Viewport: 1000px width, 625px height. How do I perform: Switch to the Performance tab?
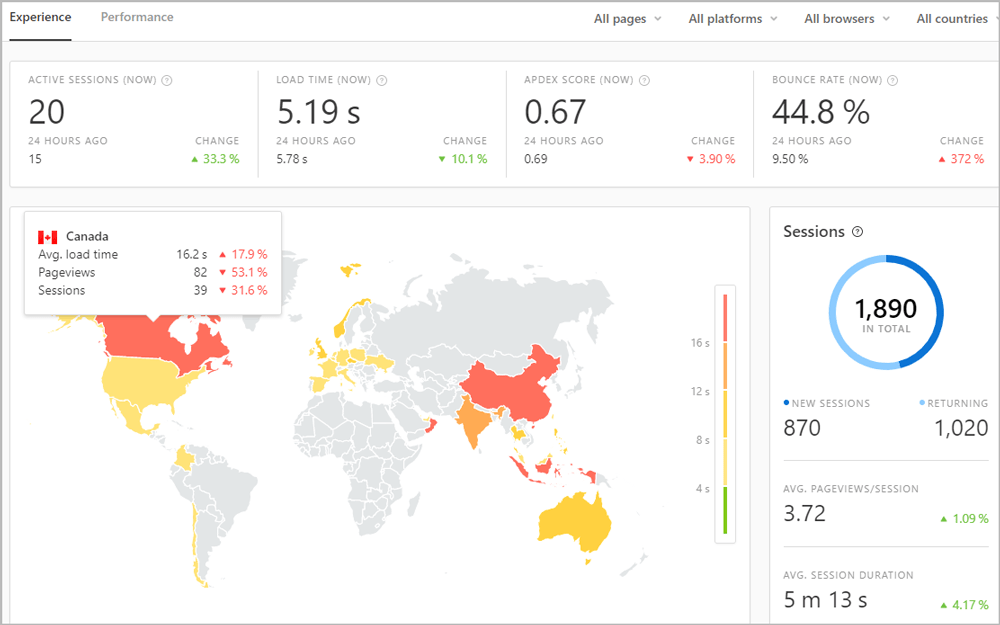click(x=136, y=17)
